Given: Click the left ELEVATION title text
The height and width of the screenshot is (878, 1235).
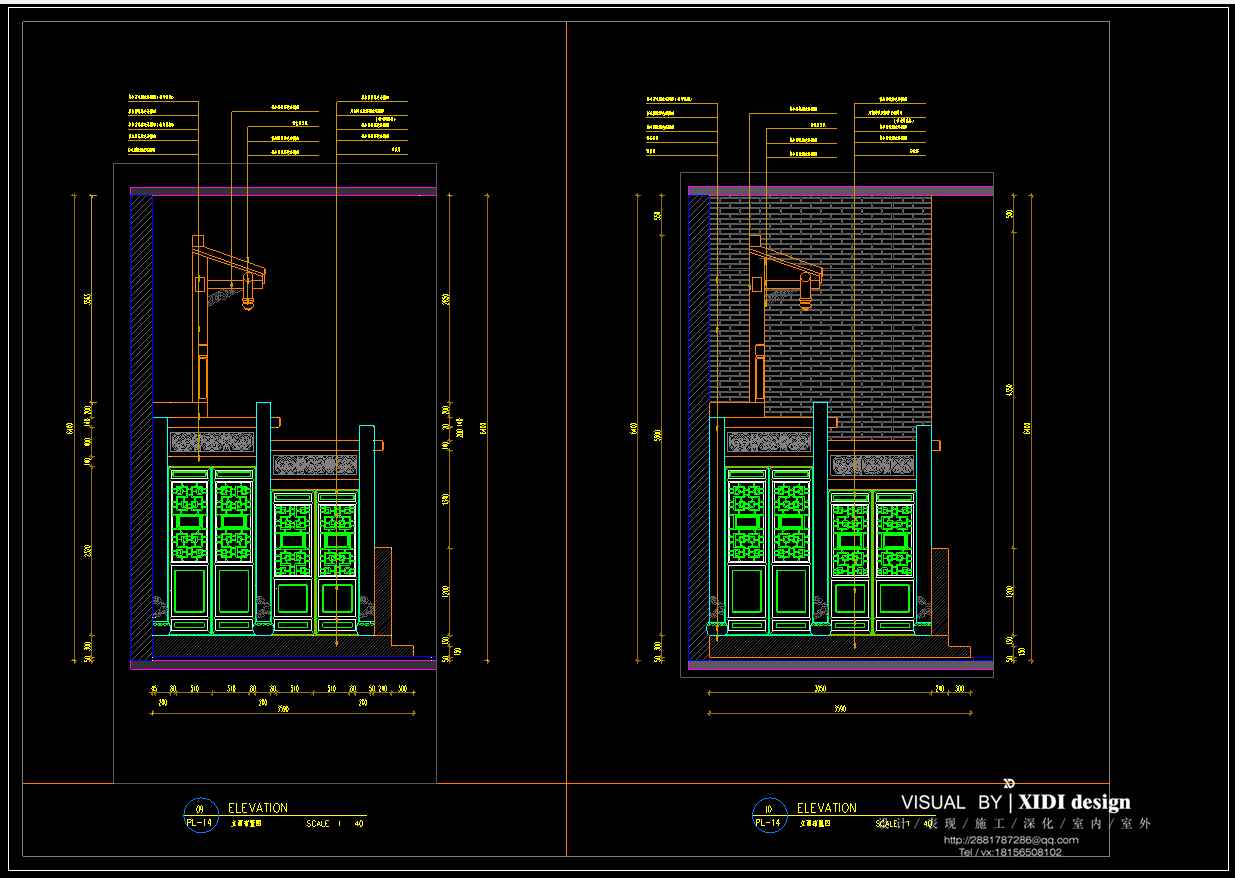Looking at the screenshot, I should point(257,807).
